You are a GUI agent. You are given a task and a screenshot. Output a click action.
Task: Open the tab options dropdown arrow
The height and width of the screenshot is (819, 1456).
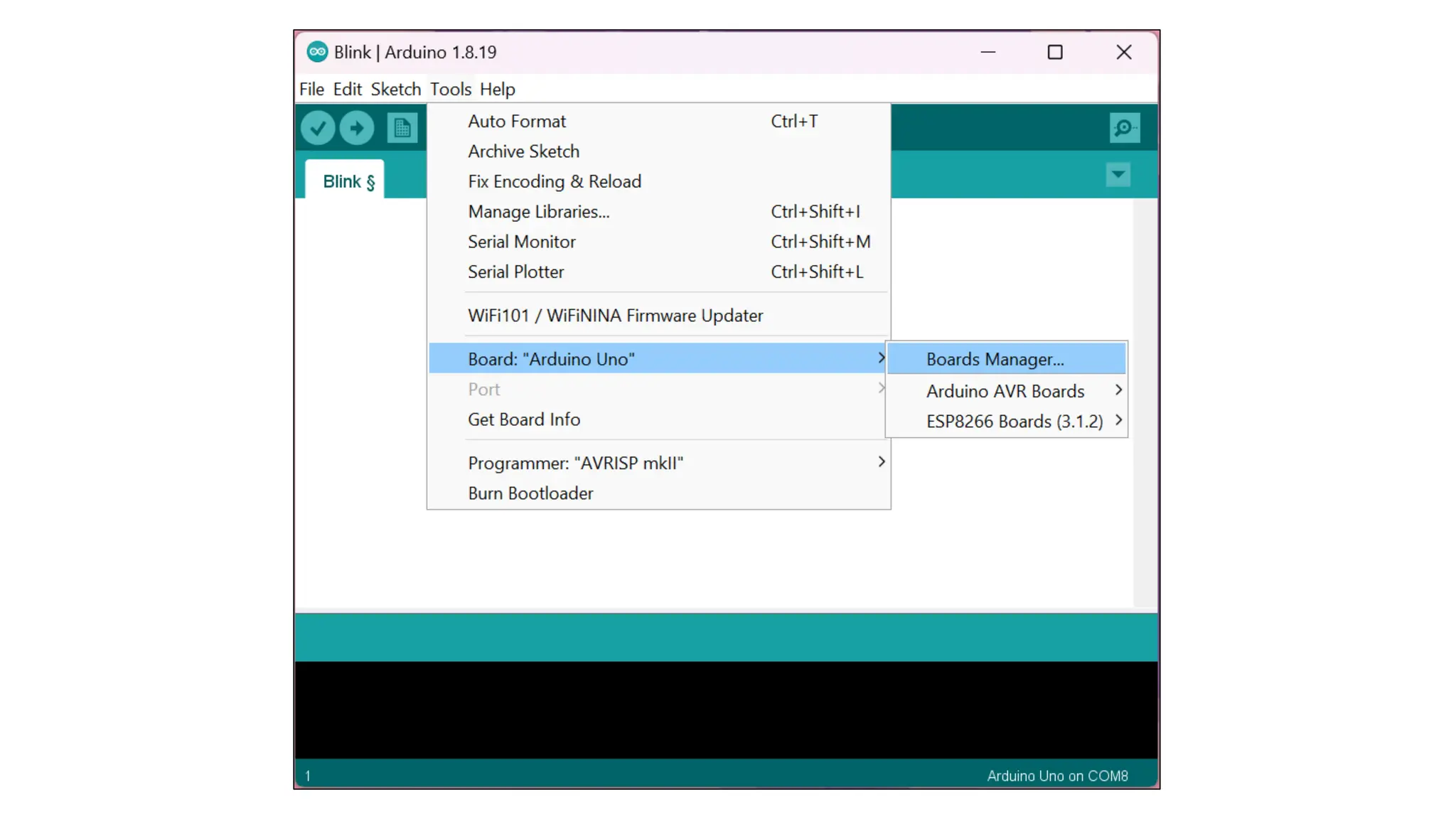click(x=1118, y=175)
